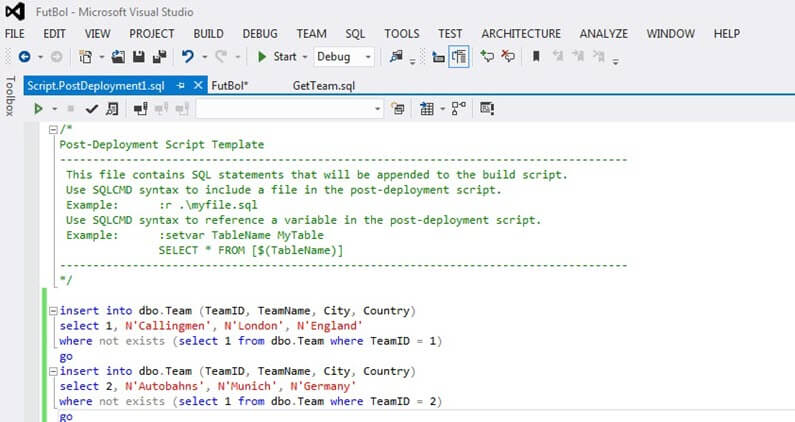Click the Navigate Backward icon
This screenshot has width=795, height=422.
(24, 57)
